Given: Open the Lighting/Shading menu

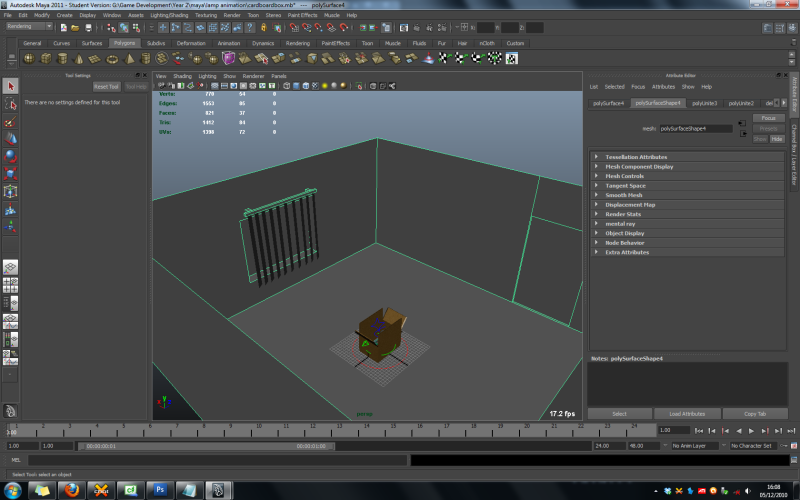Looking at the screenshot, I should (169, 15).
